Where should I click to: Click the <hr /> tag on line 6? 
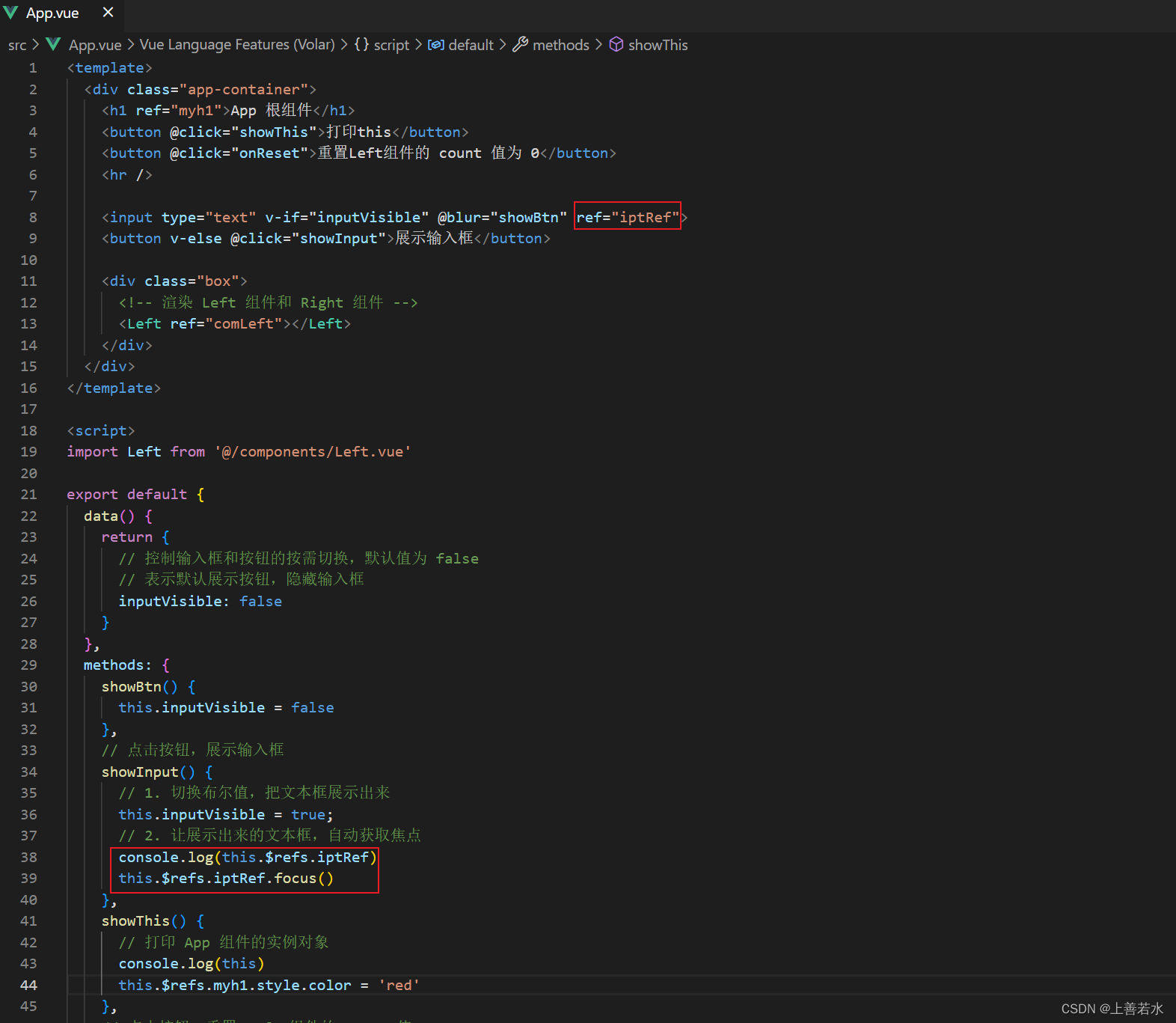click(127, 175)
